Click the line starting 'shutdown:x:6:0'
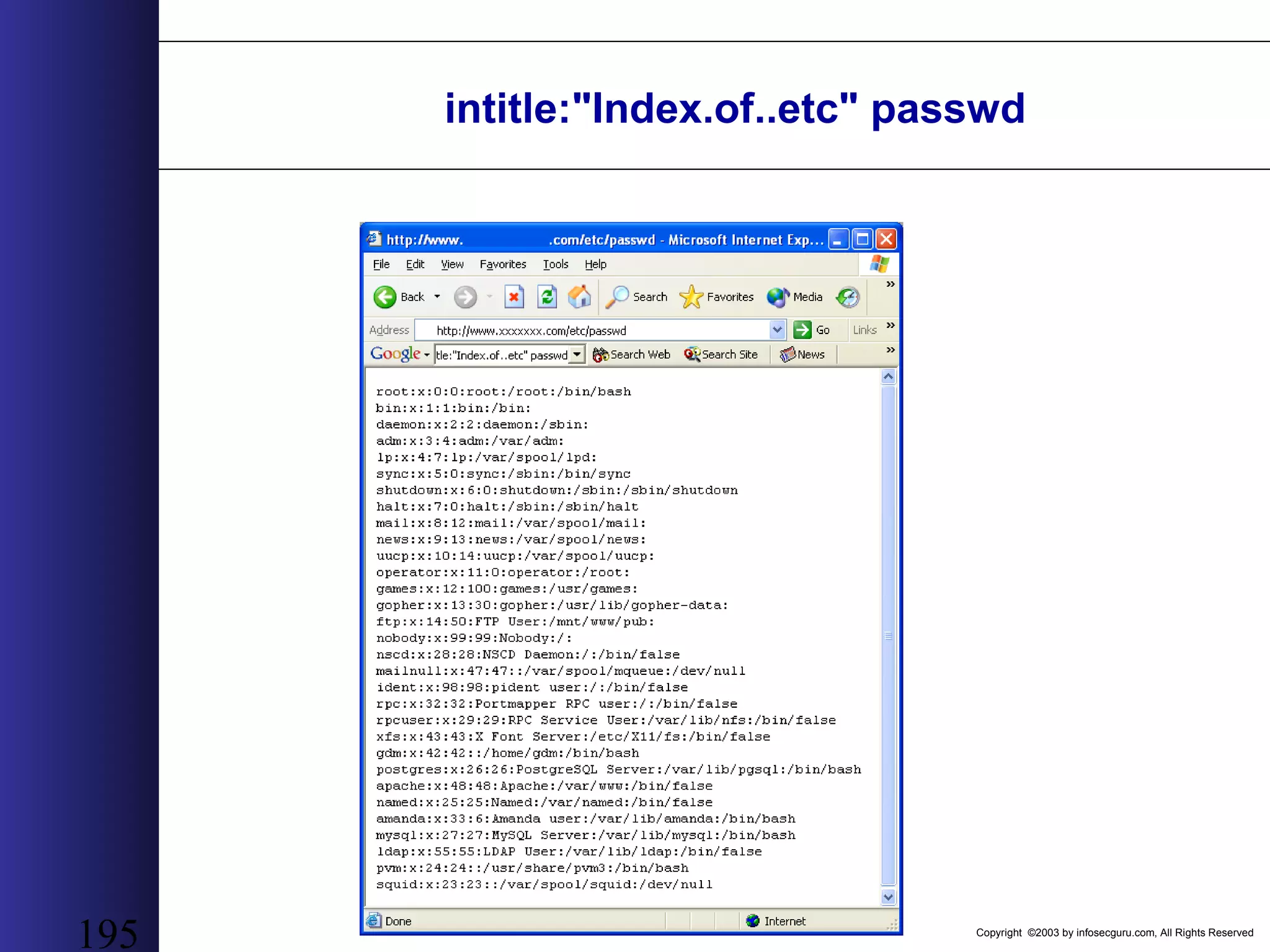The width and height of the screenshot is (1270, 952). click(557, 490)
